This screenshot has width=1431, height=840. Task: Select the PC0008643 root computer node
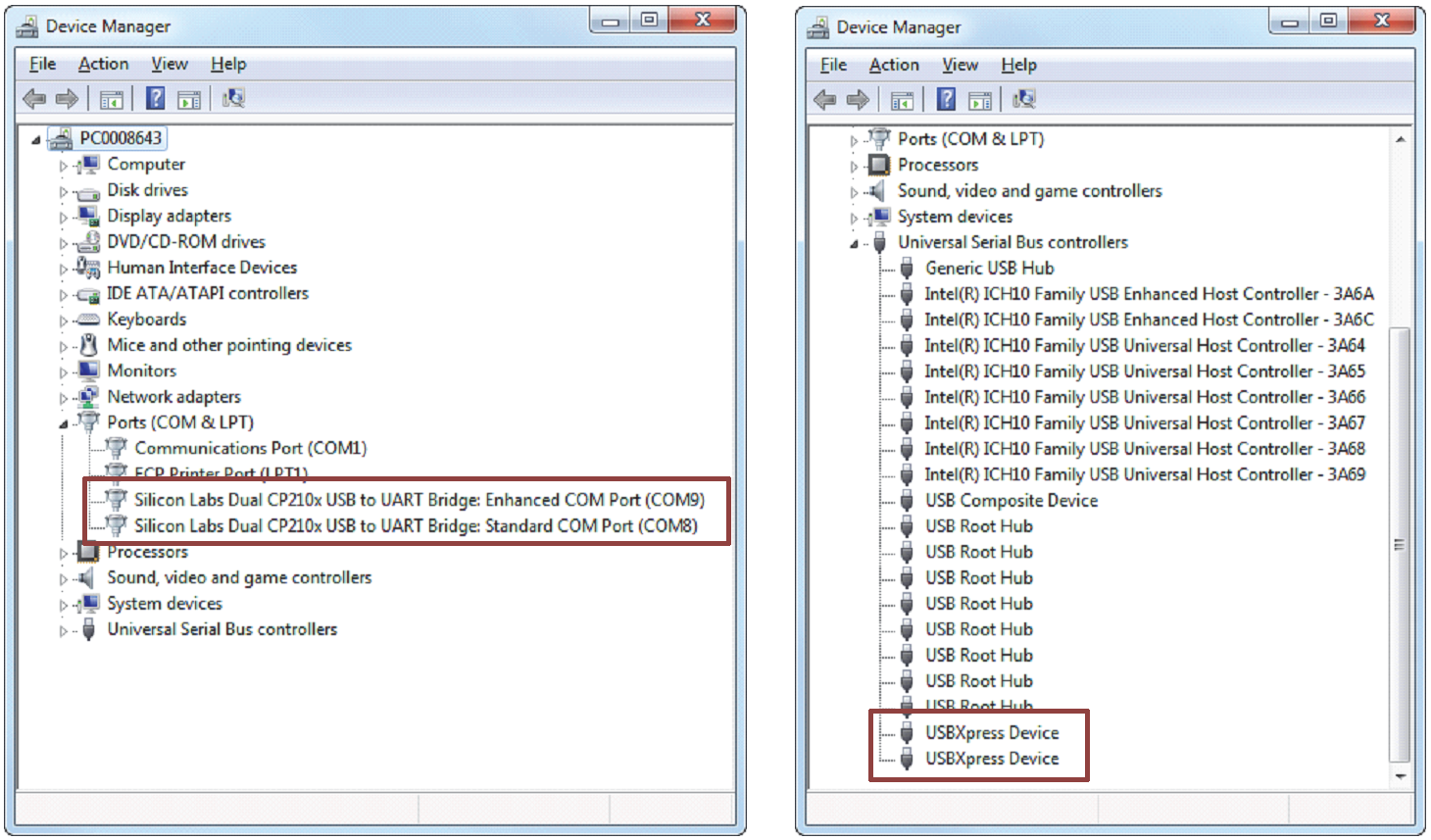pos(121,138)
